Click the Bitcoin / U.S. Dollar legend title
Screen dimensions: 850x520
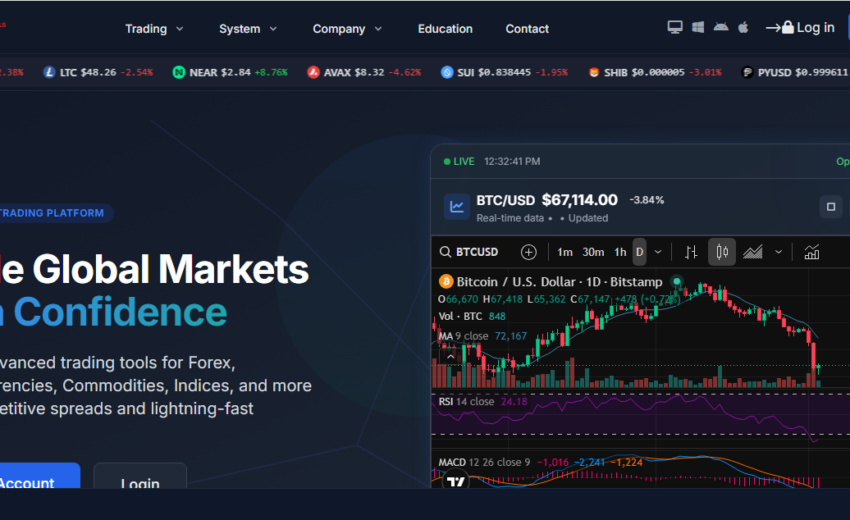coord(559,282)
